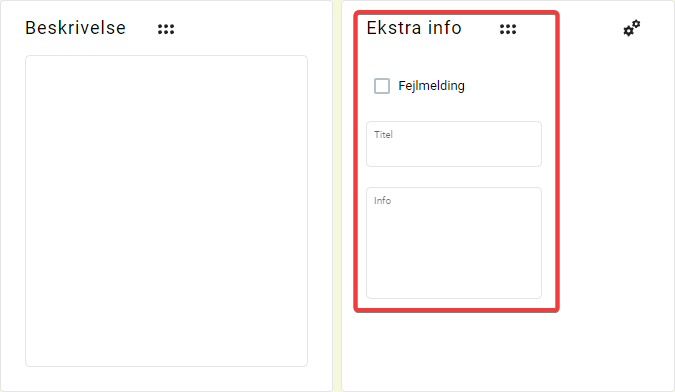The height and width of the screenshot is (392, 675).
Task: Click the grid handle icon beside Beskrivelse
Action: [x=166, y=29]
